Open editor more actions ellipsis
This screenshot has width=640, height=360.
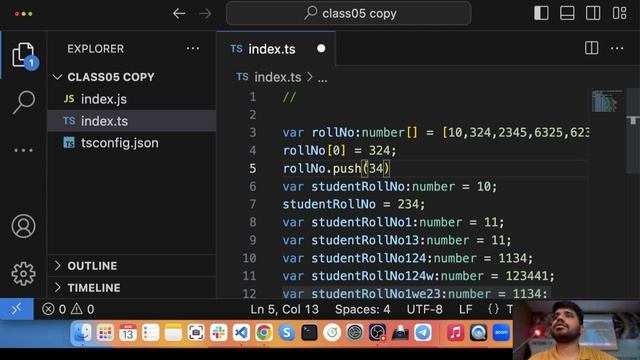[x=617, y=48]
